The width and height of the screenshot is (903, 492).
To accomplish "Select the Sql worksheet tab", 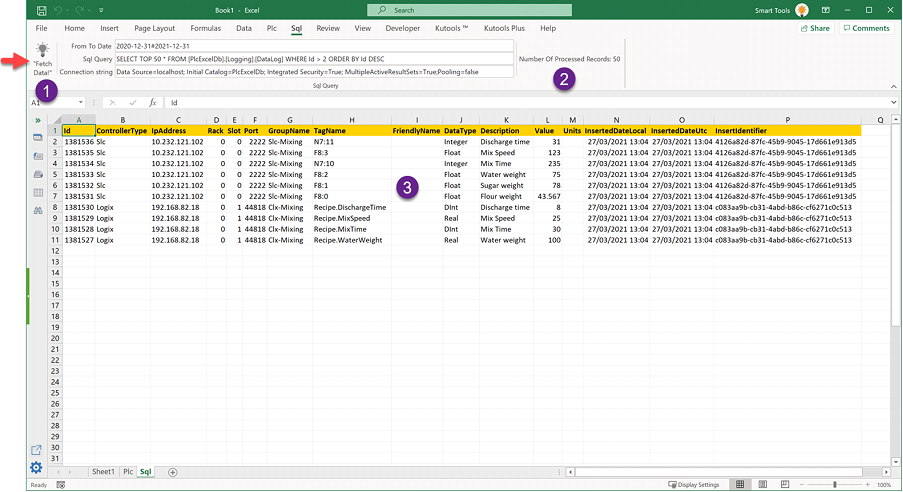I will 146,472.
